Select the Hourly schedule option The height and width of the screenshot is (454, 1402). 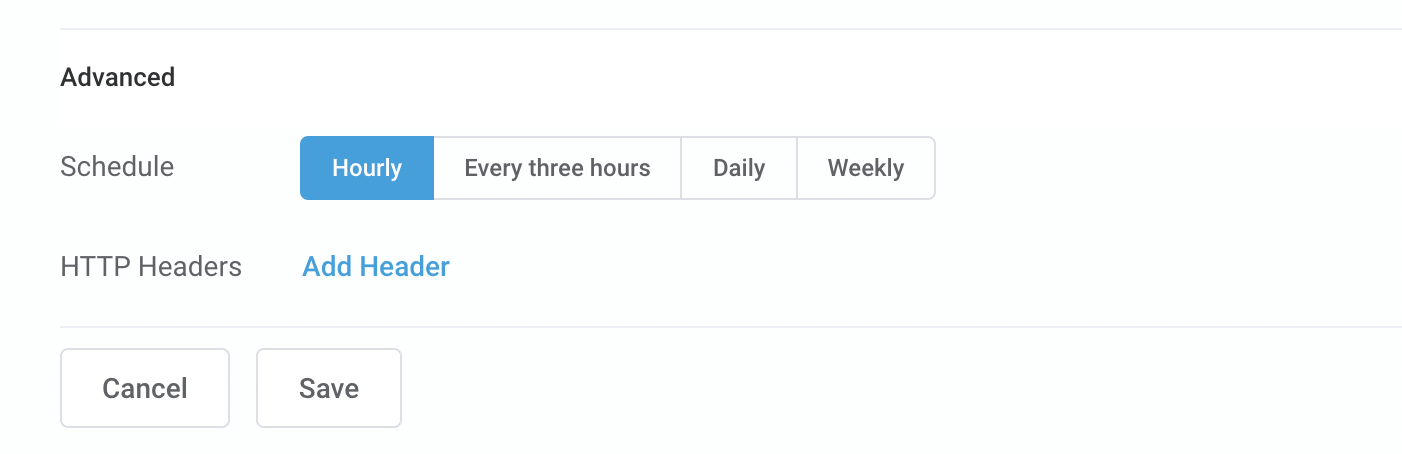click(367, 168)
